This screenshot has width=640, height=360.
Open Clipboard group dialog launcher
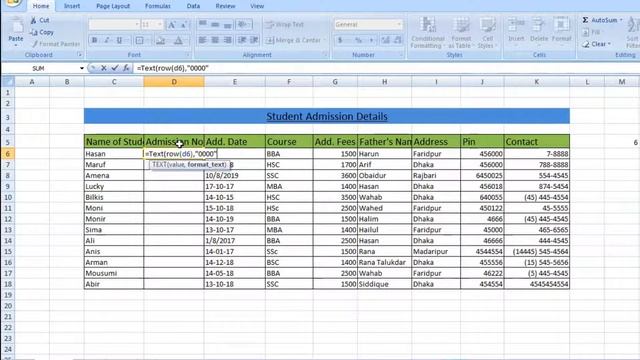click(80, 55)
